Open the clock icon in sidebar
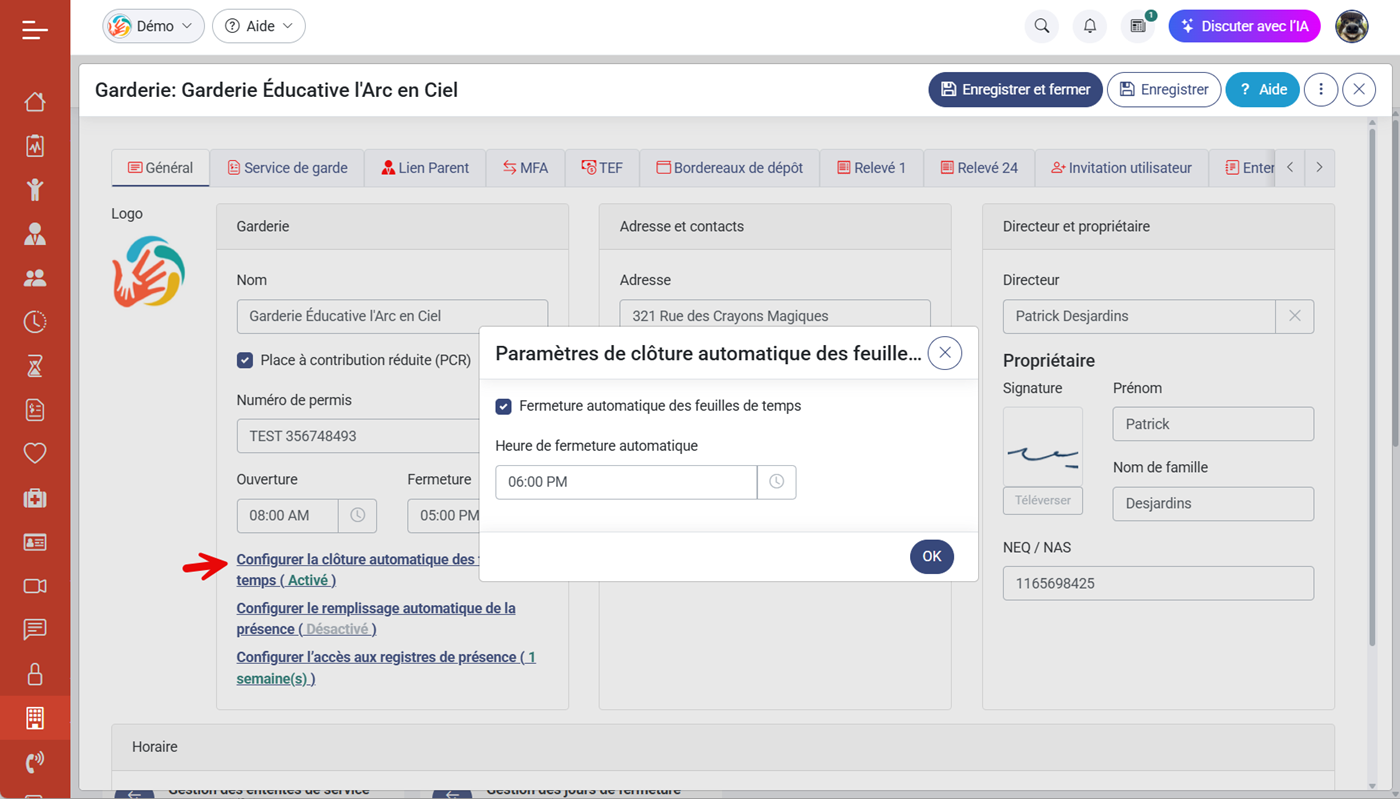This screenshot has width=1400, height=799. point(35,322)
